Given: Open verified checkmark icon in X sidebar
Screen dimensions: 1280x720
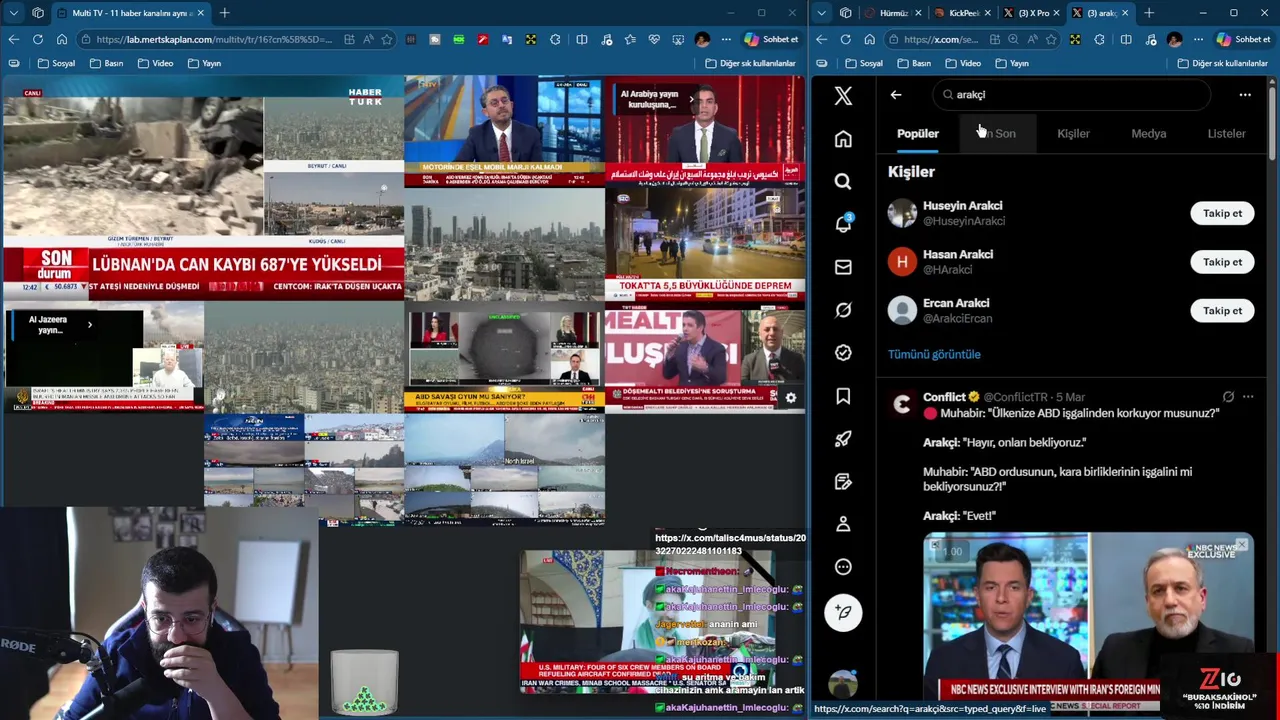Looking at the screenshot, I should tap(843, 353).
